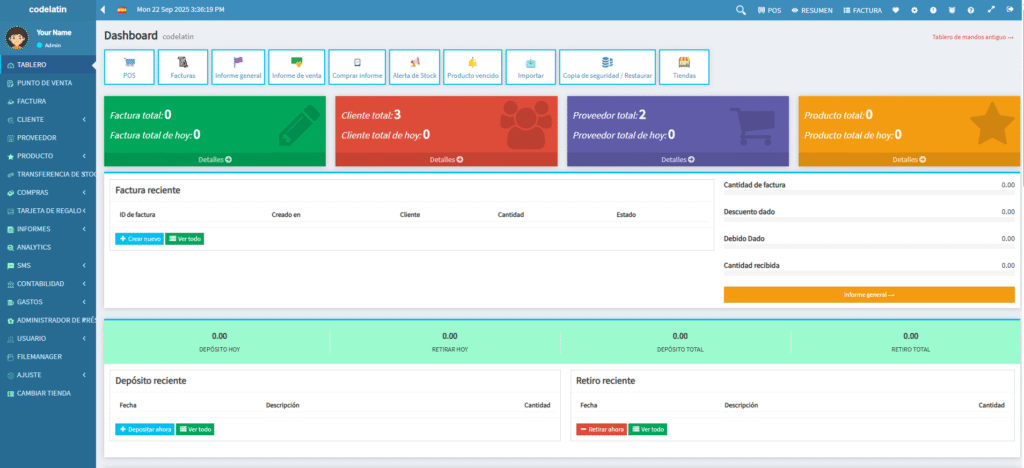Click Detalles on the Cliente total card

pos(446,159)
